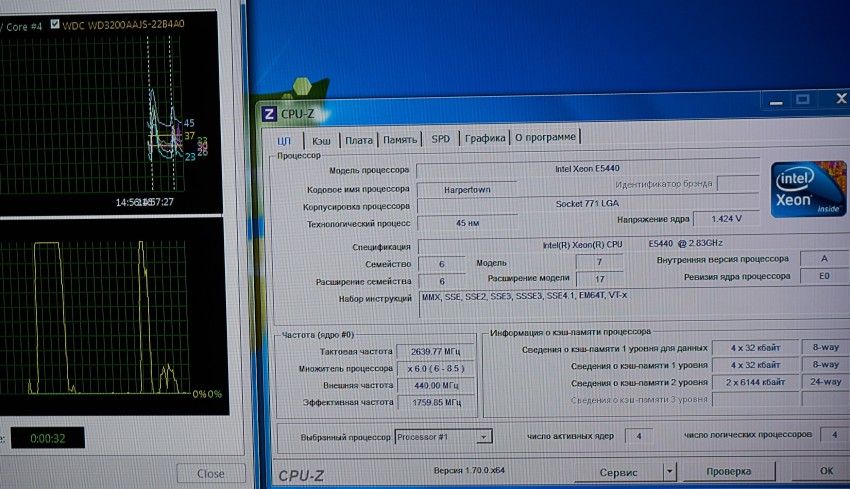Click the CPU-Z logo icon in title bar
The height and width of the screenshot is (489, 850).
(269, 113)
